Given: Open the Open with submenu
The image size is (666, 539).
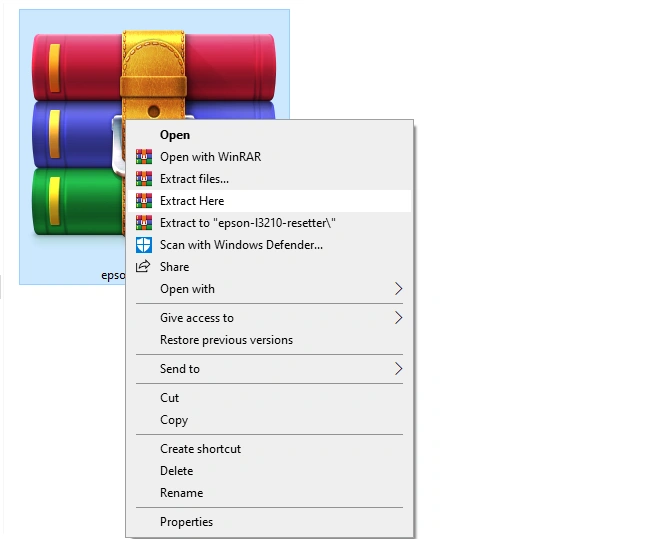Looking at the screenshot, I should 269,289.
